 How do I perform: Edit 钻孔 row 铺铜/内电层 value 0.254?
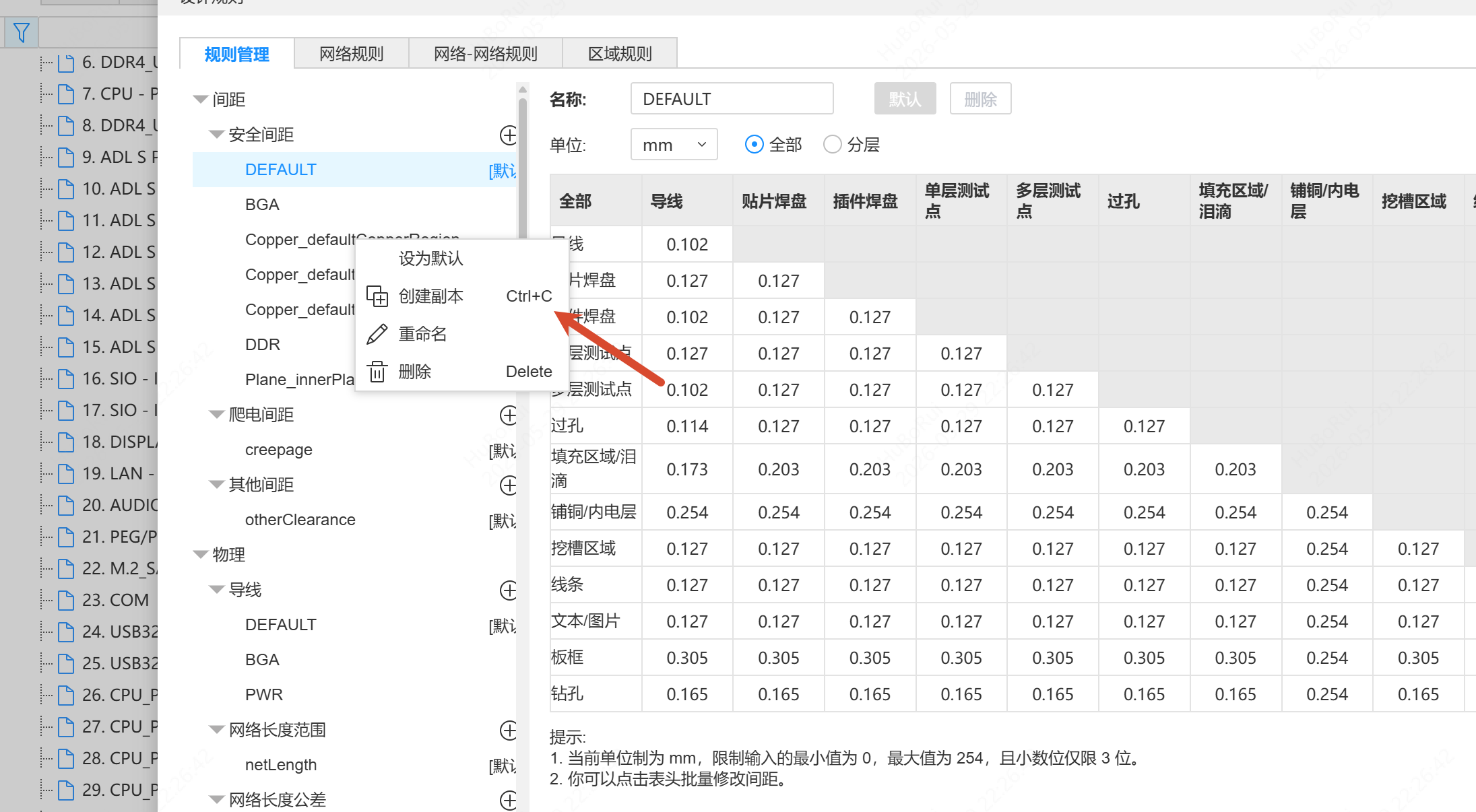1327,694
